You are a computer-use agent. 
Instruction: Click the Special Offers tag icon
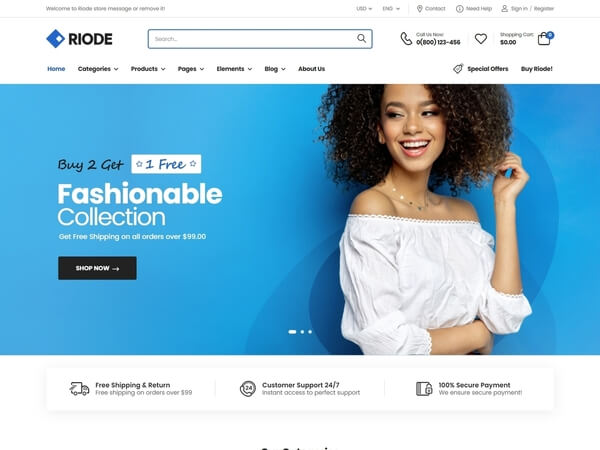tap(458, 68)
